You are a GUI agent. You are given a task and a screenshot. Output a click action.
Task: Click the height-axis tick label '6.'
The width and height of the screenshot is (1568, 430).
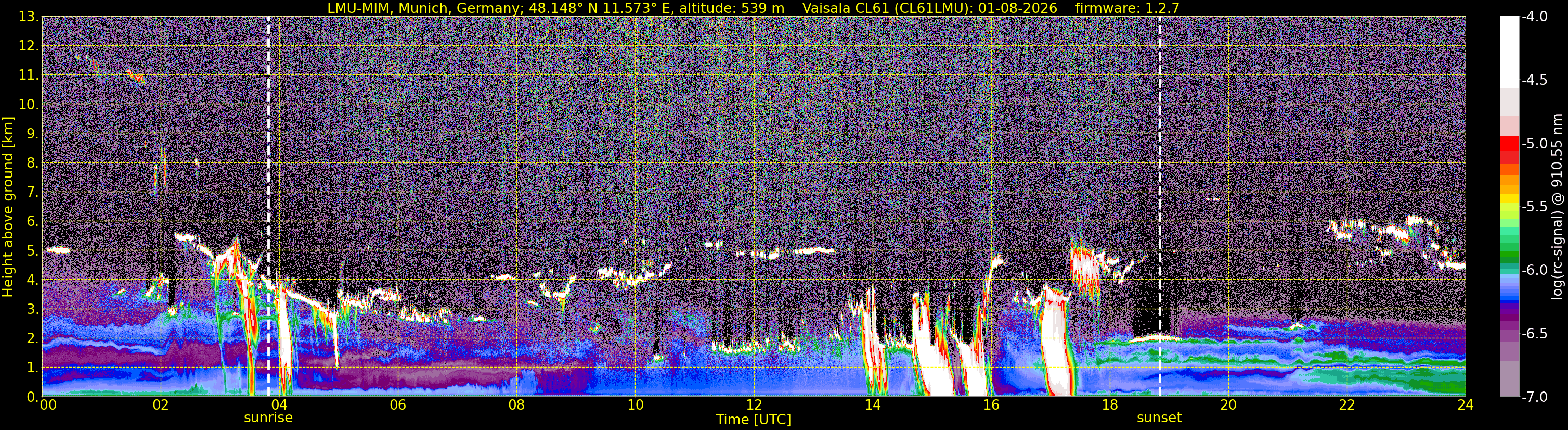click(32, 222)
